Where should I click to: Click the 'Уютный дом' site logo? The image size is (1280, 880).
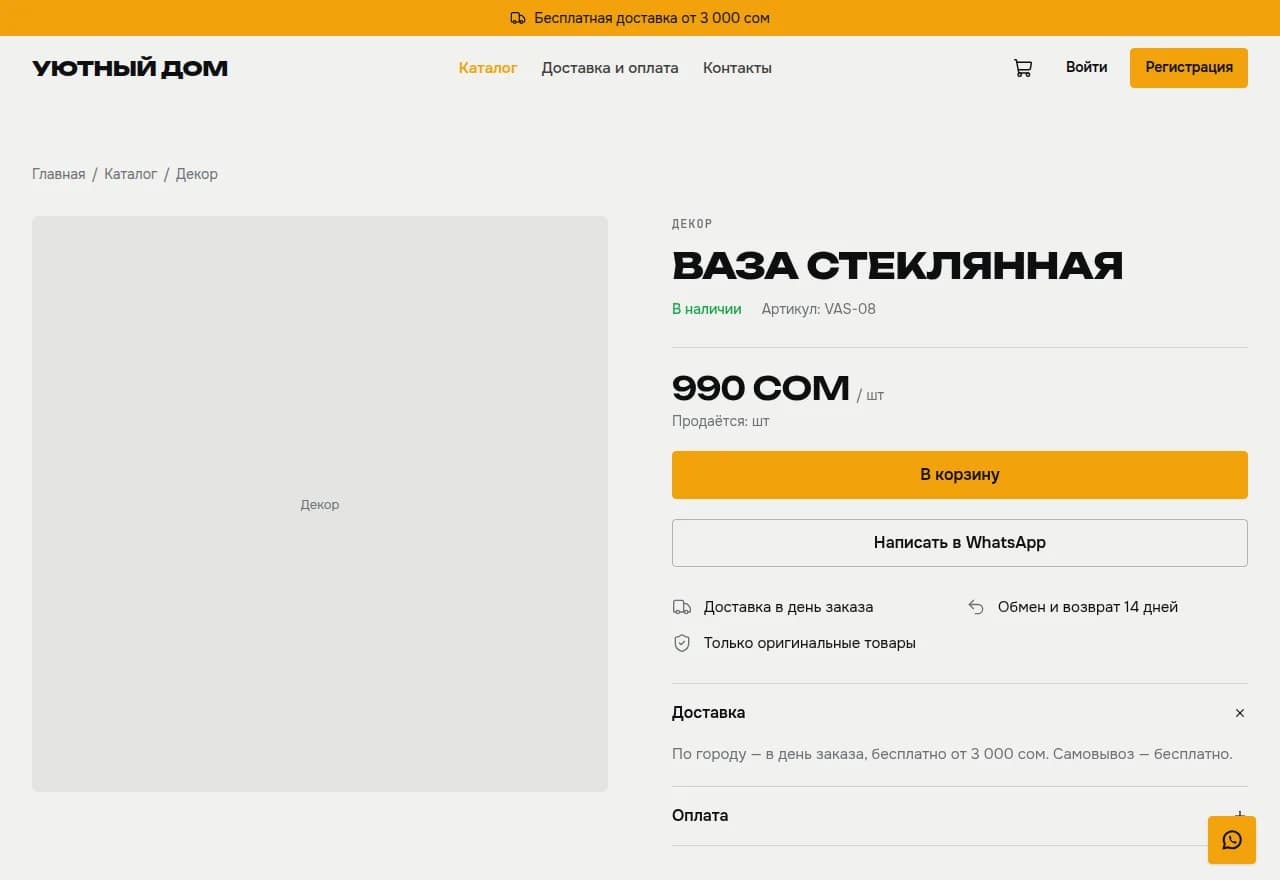pyautogui.click(x=130, y=68)
